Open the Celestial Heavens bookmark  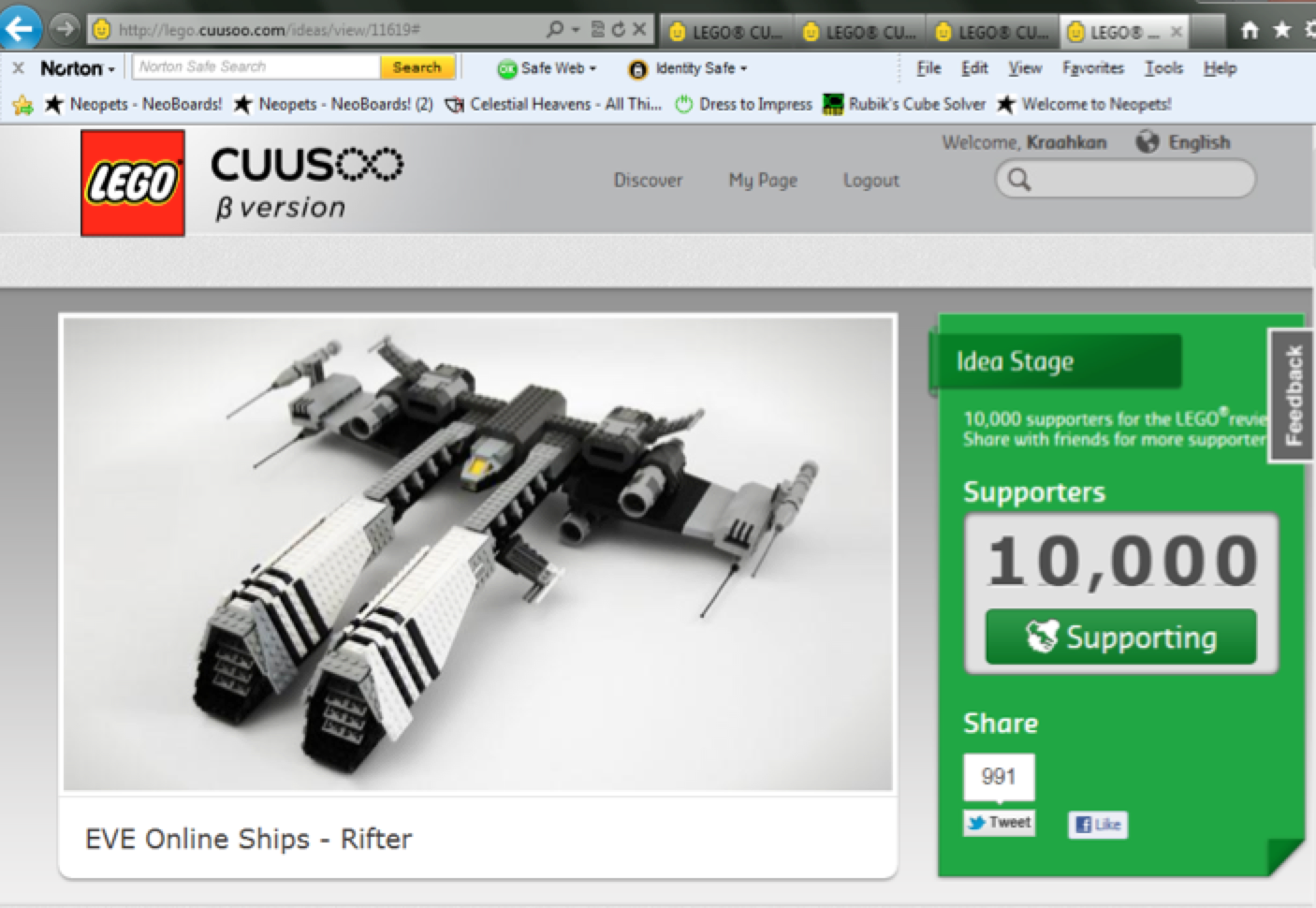tap(553, 104)
